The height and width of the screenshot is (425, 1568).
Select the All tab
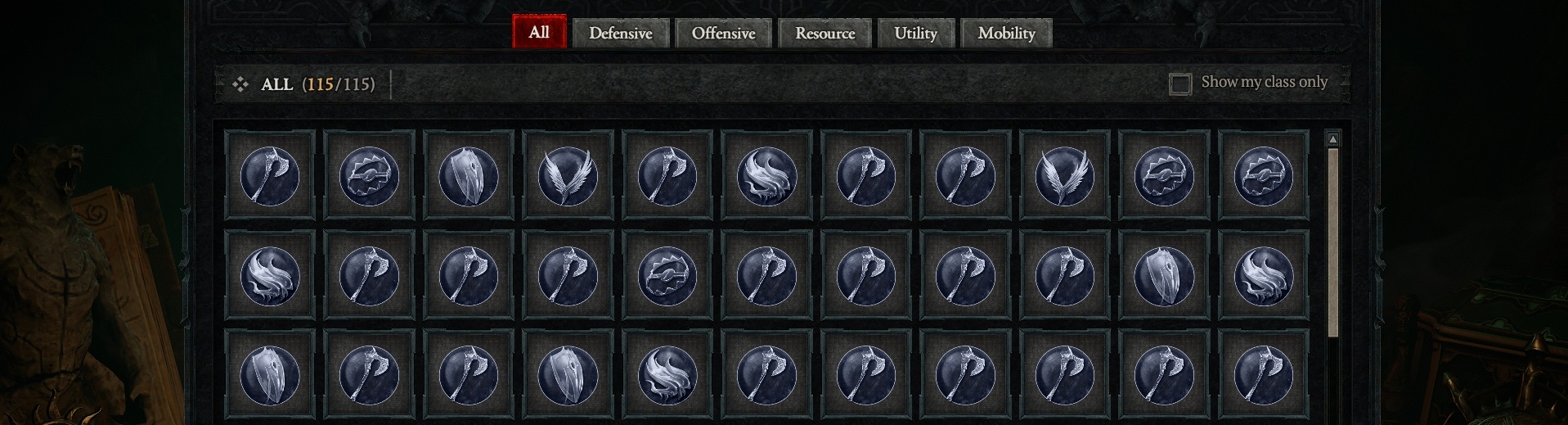(539, 32)
